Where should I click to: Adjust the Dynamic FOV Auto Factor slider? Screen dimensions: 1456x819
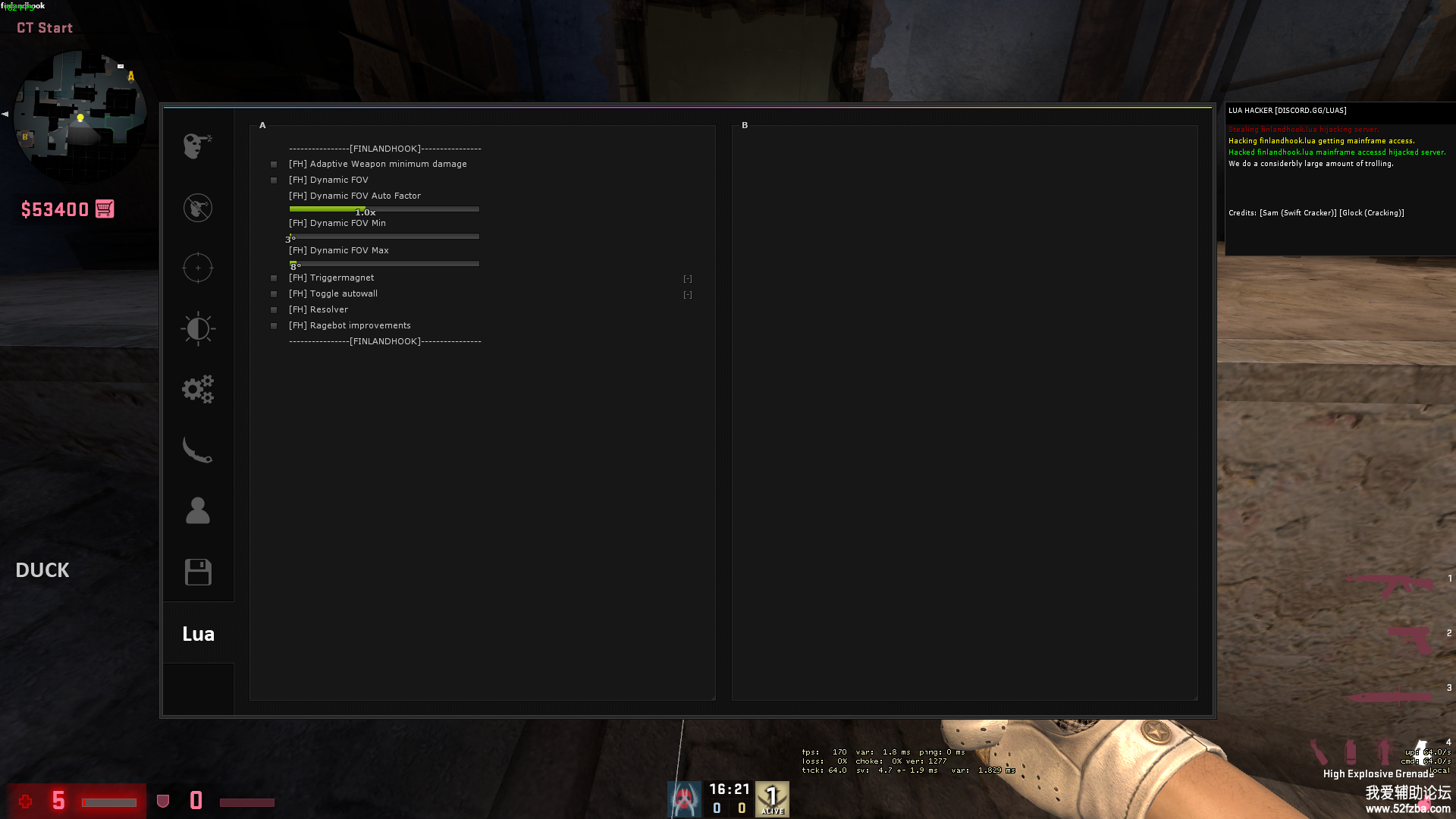point(384,209)
